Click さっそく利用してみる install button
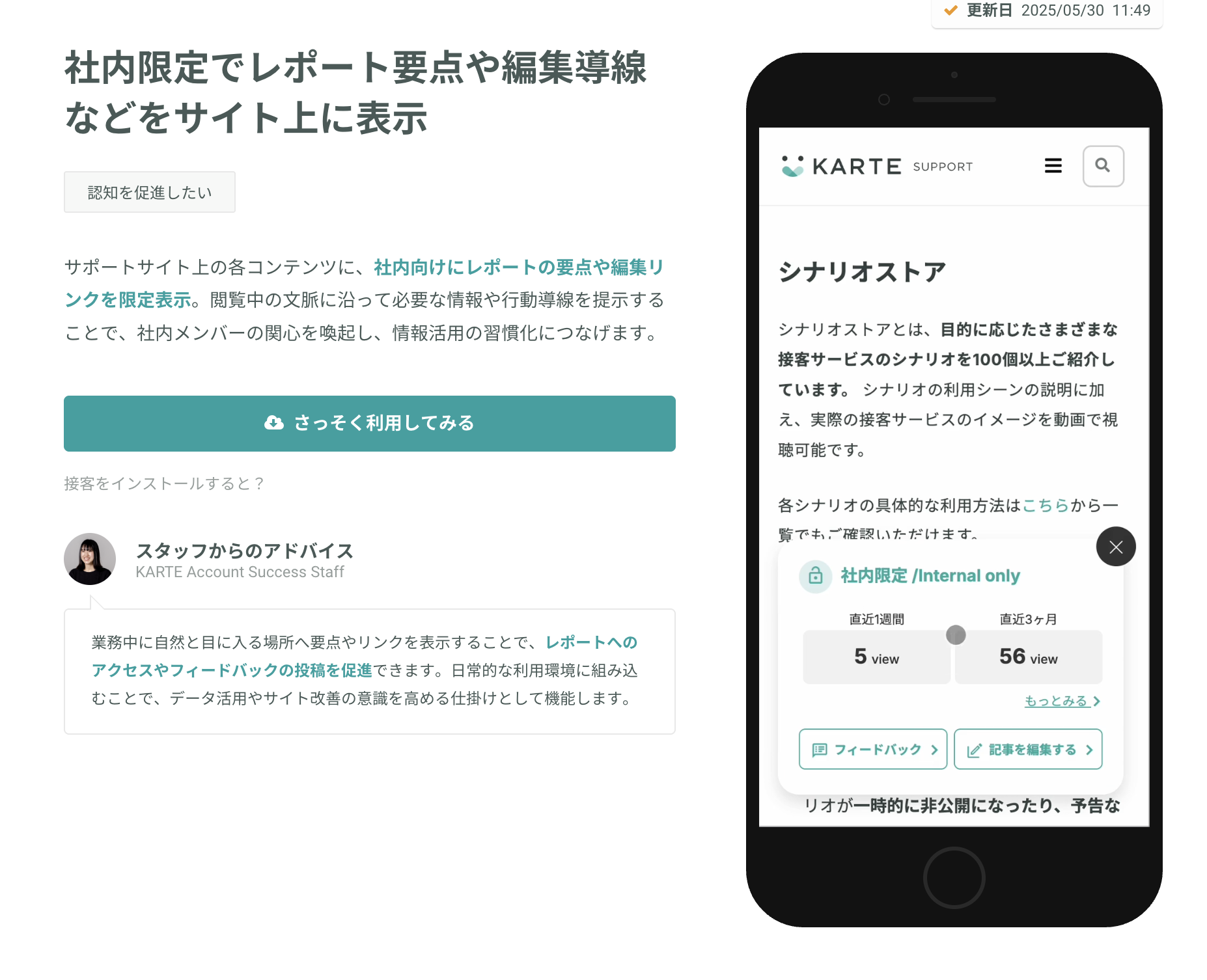This screenshot has width=1207, height=980. tap(370, 424)
